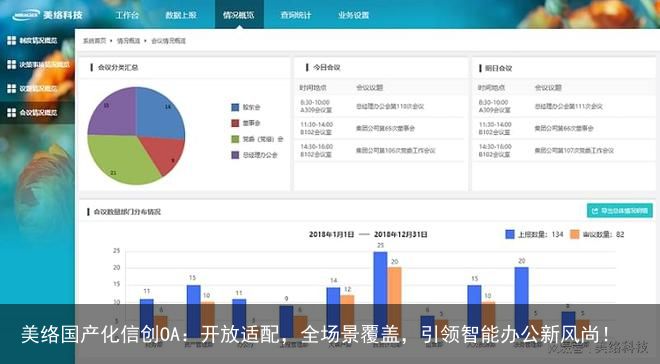Switch to 查询统计 navigation tab
The height and width of the screenshot is (364, 660).
click(x=296, y=15)
